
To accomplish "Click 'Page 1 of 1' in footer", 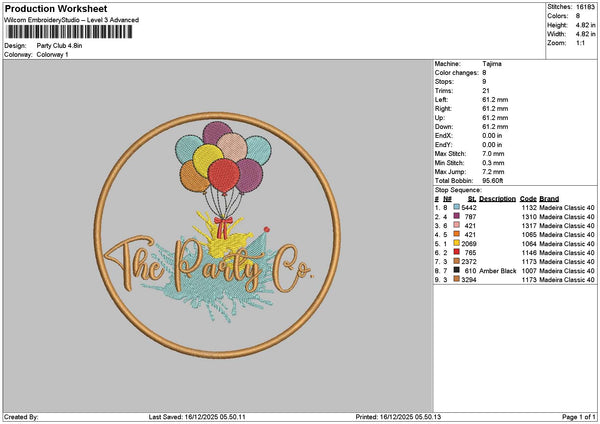I will coord(579,417).
